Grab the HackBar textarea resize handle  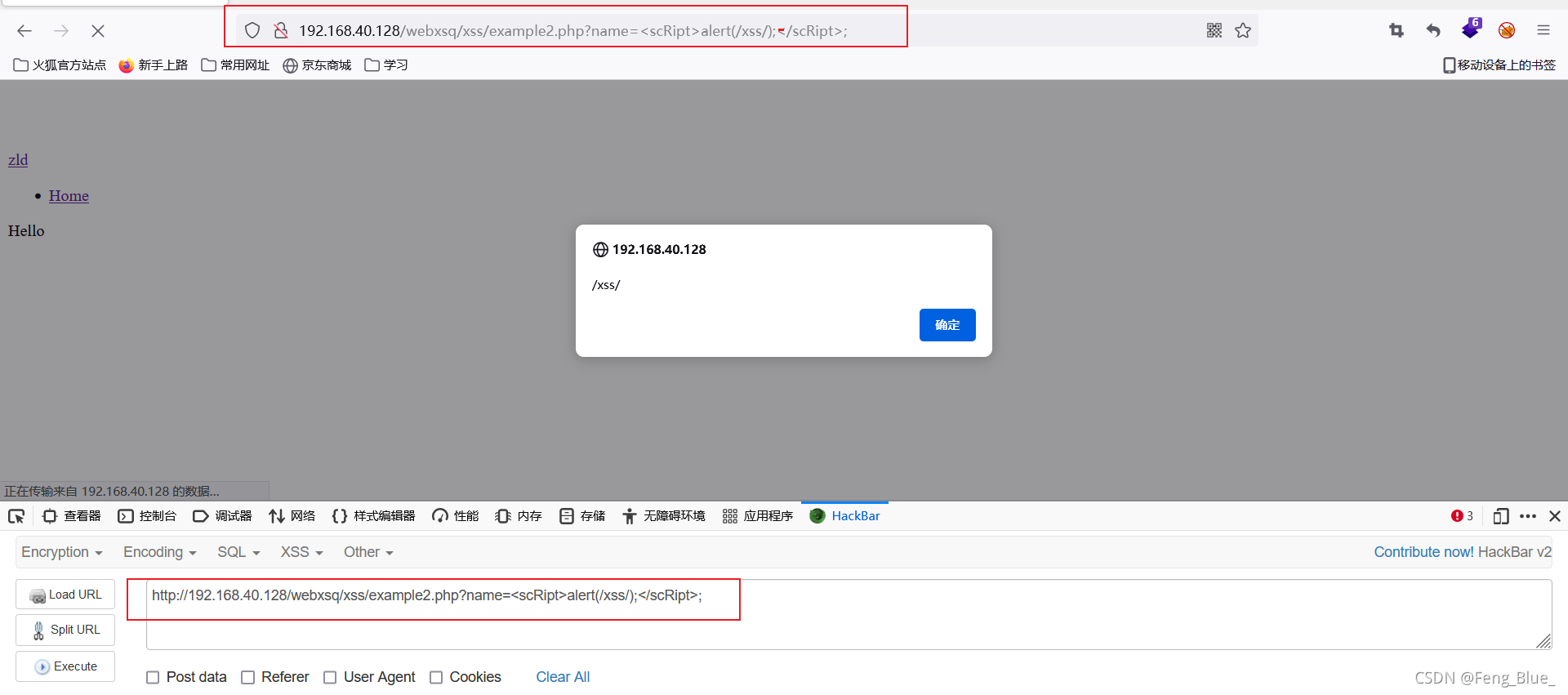coord(1543,642)
